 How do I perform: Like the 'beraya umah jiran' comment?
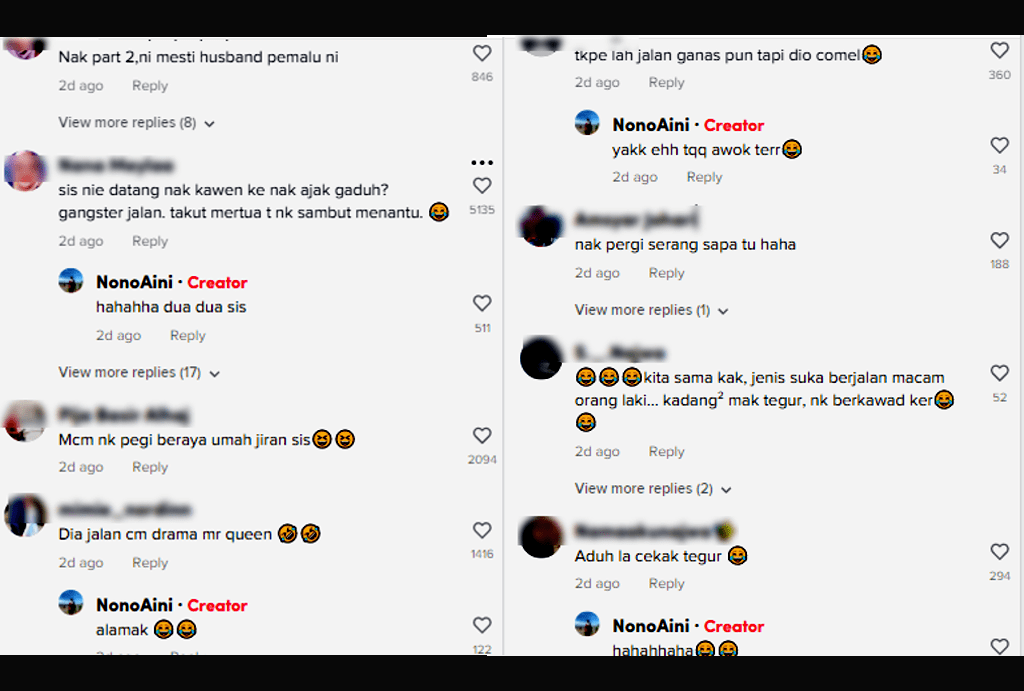(482, 436)
